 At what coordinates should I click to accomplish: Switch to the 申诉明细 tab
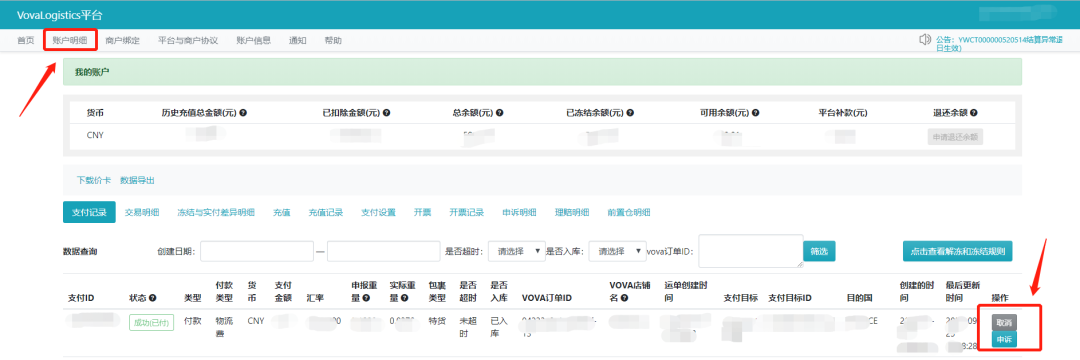click(x=520, y=212)
